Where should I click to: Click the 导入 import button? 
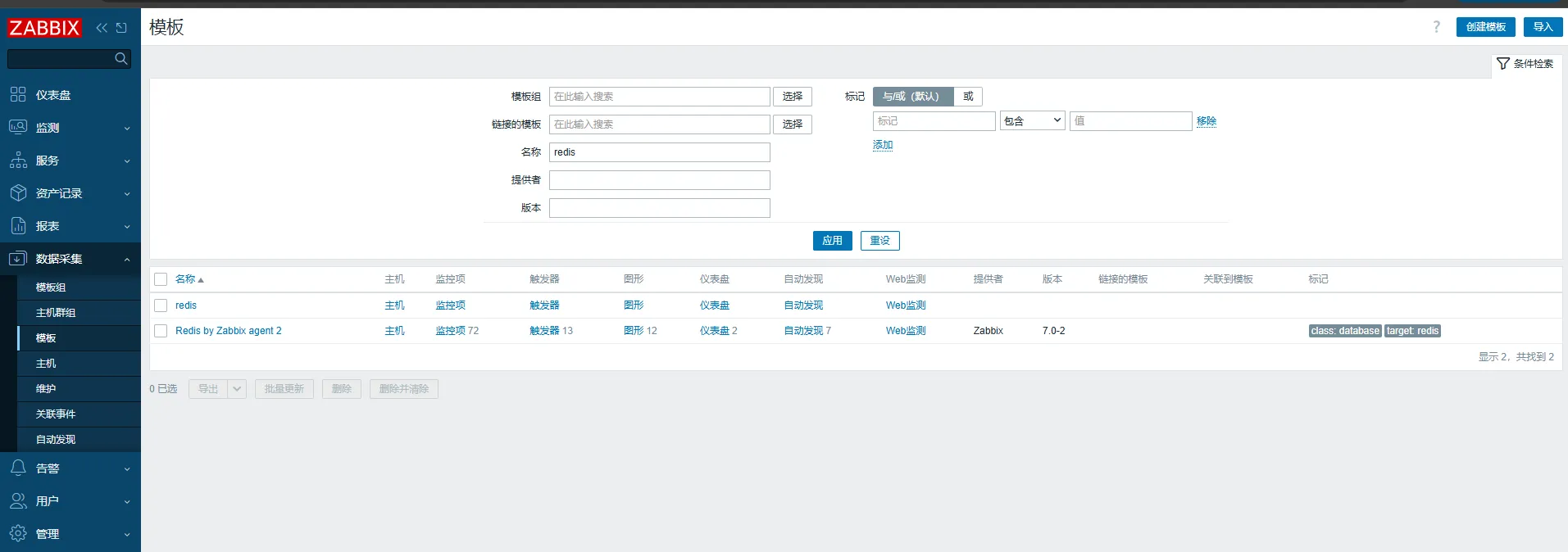(x=1543, y=27)
